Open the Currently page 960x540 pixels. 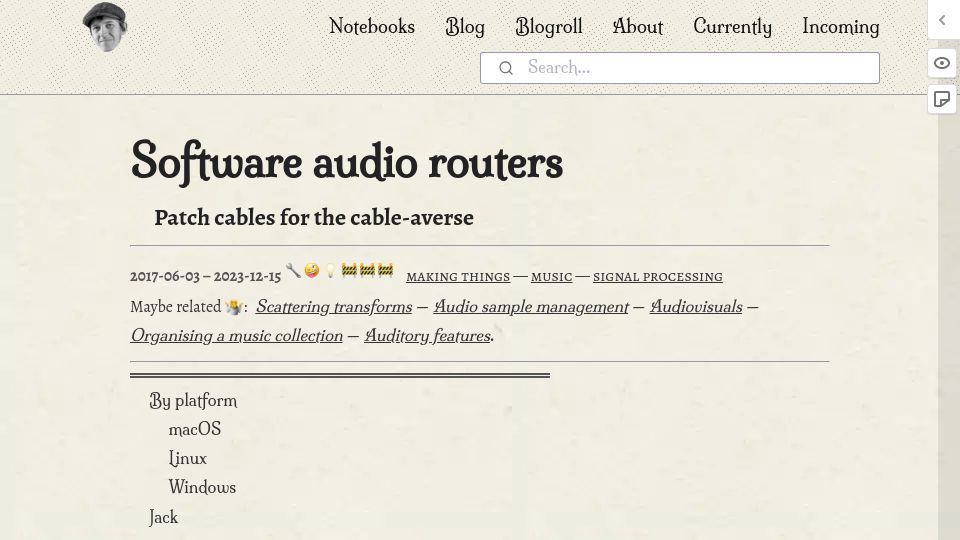point(732,26)
